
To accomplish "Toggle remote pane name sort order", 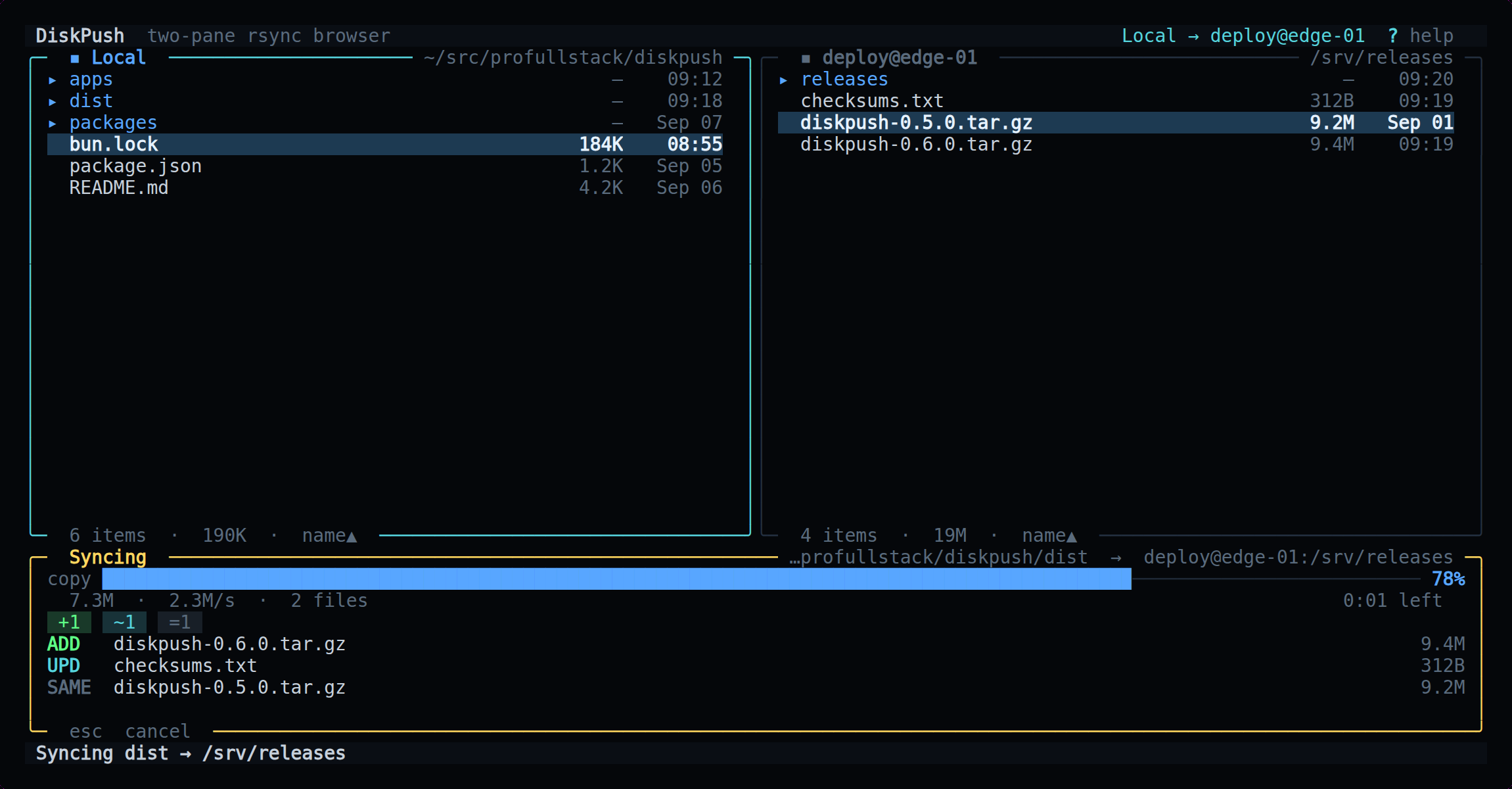I will [x=1049, y=536].
